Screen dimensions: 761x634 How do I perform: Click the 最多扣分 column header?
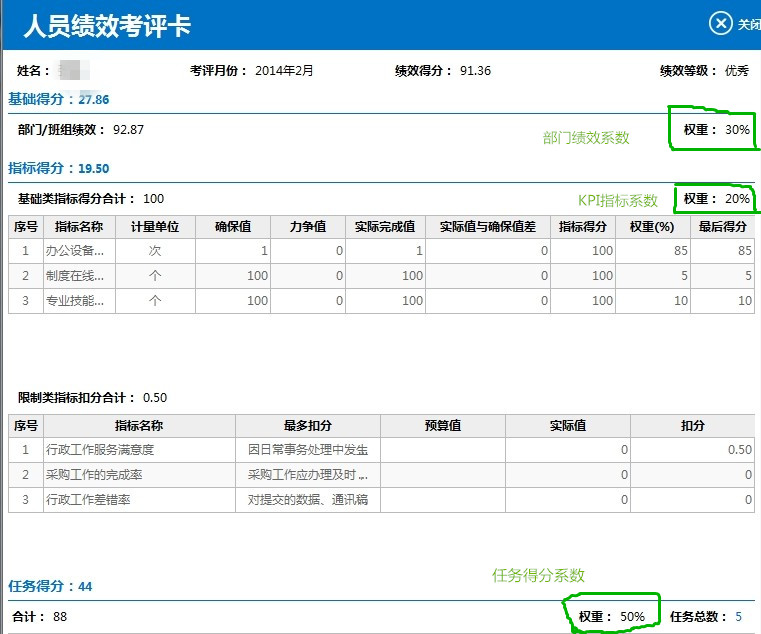click(308, 426)
